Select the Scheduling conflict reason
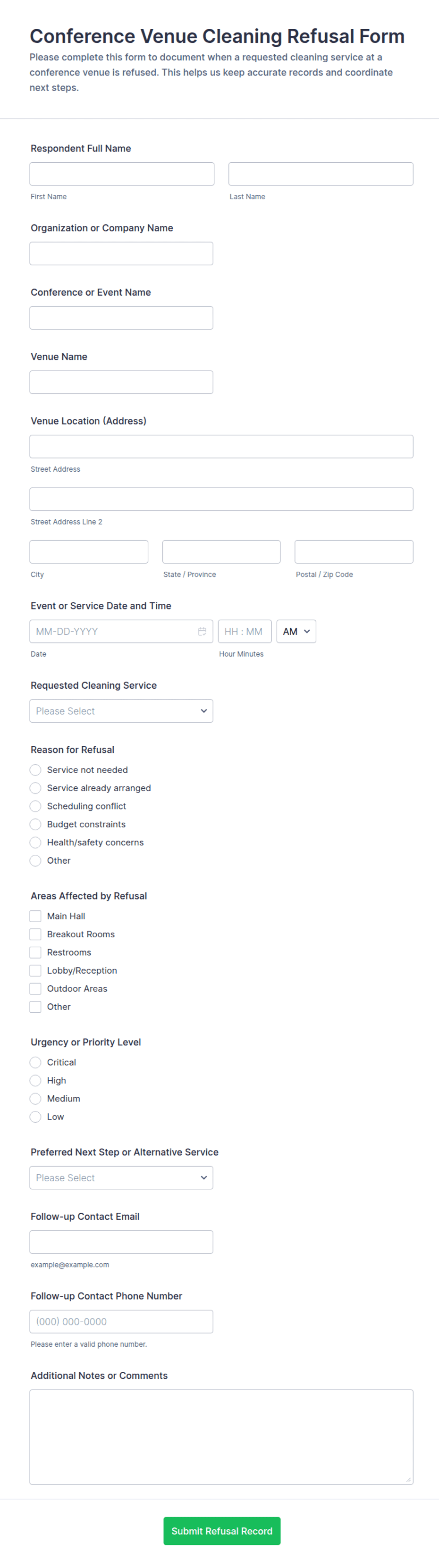 pyautogui.click(x=36, y=806)
